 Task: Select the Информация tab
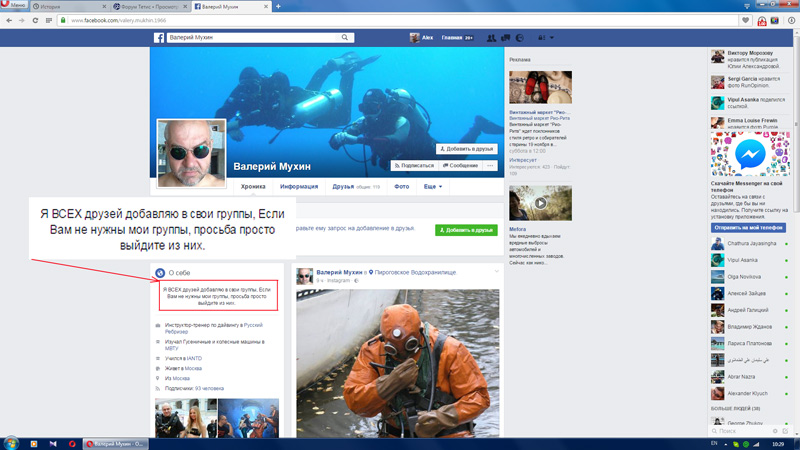pyautogui.click(x=299, y=187)
